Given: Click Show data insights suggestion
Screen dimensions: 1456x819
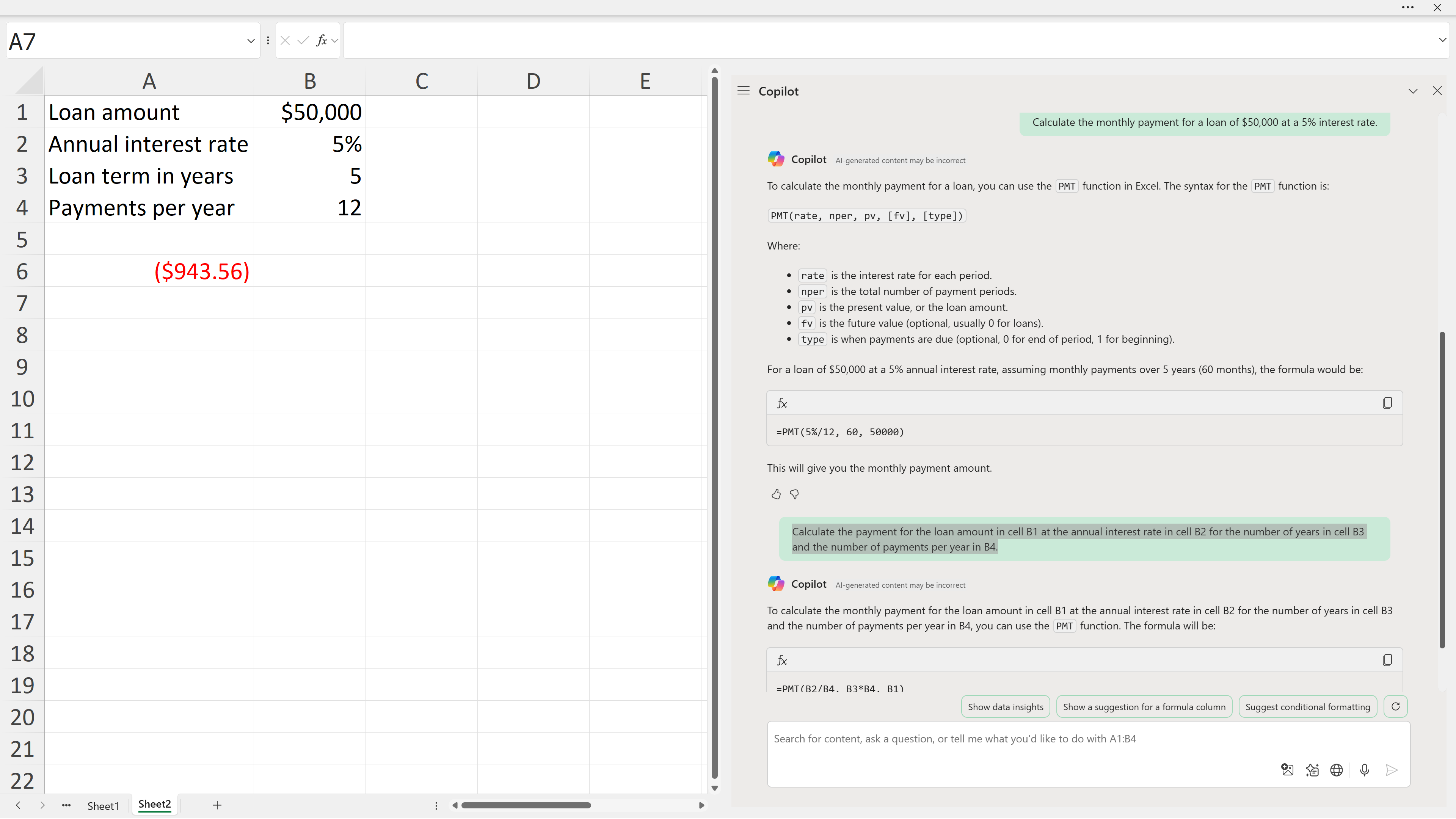Looking at the screenshot, I should click(1005, 707).
